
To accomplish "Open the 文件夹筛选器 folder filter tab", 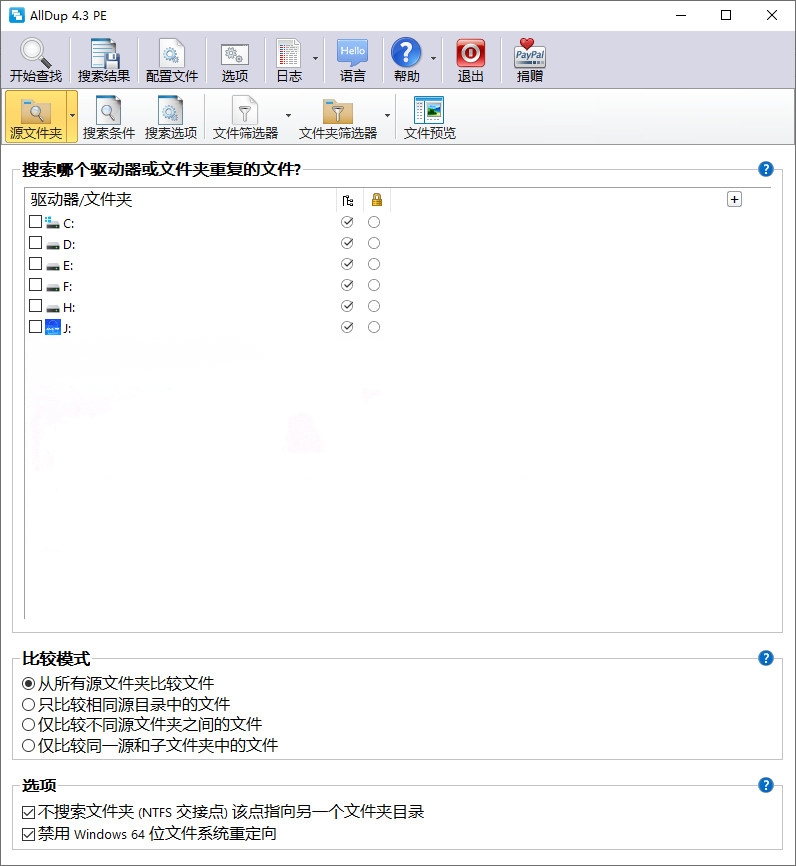I will click(x=338, y=118).
